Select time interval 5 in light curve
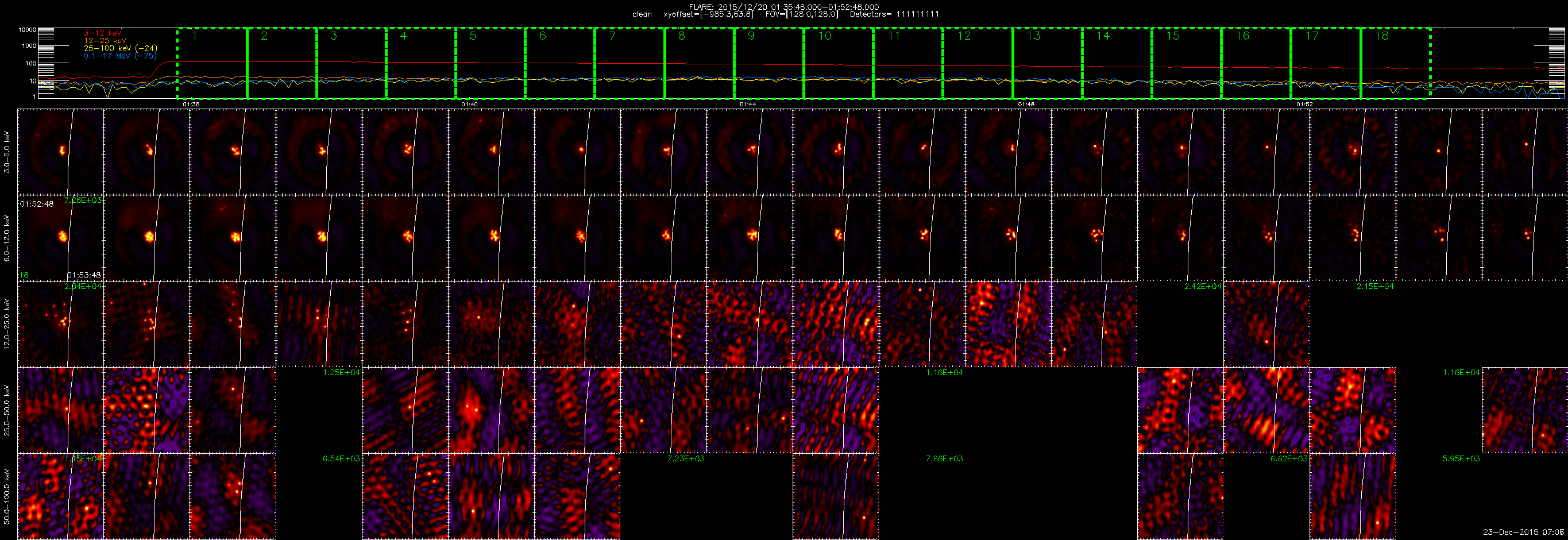This screenshot has width=1568, height=540. [x=491, y=63]
